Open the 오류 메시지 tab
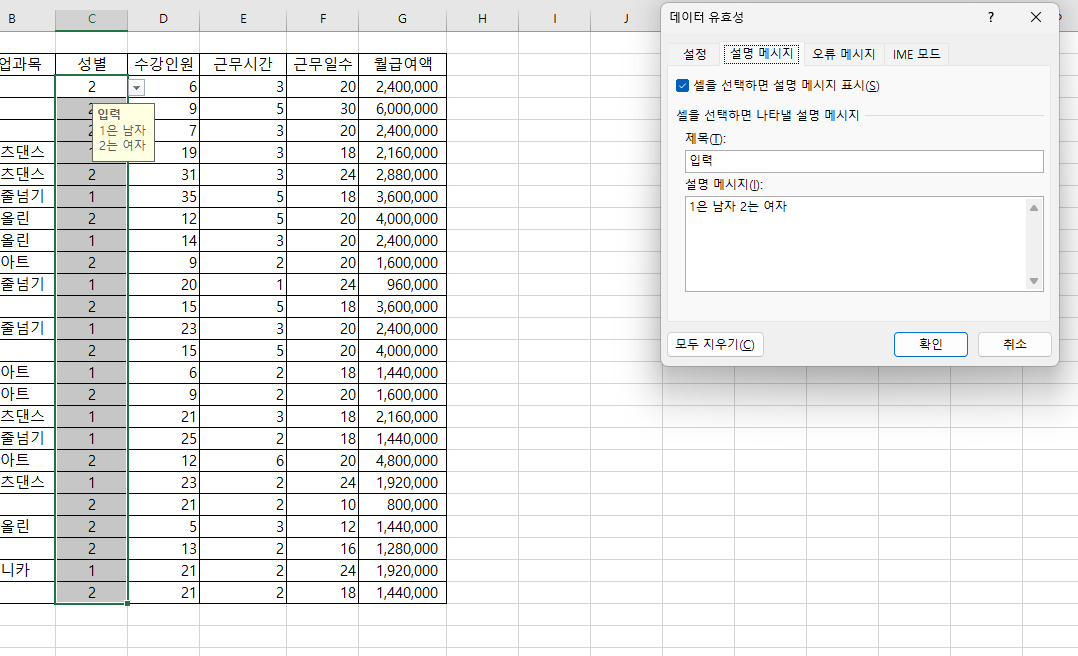The height and width of the screenshot is (656, 1078). 843,54
